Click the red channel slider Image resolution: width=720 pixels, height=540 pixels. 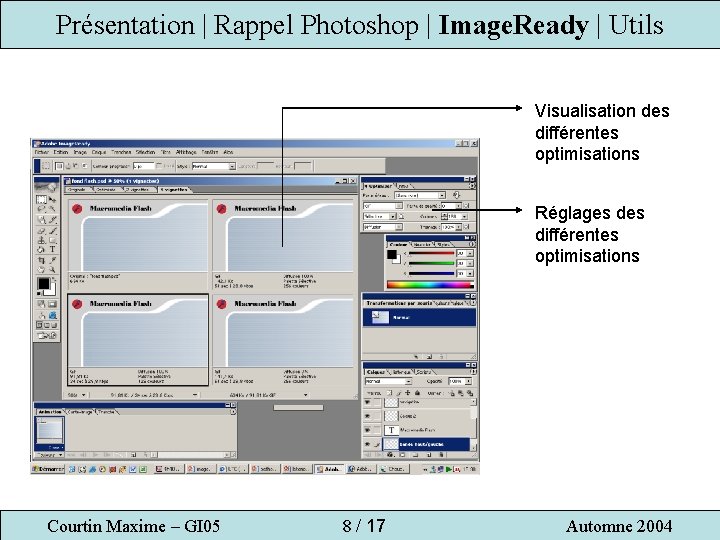(x=431, y=253)
